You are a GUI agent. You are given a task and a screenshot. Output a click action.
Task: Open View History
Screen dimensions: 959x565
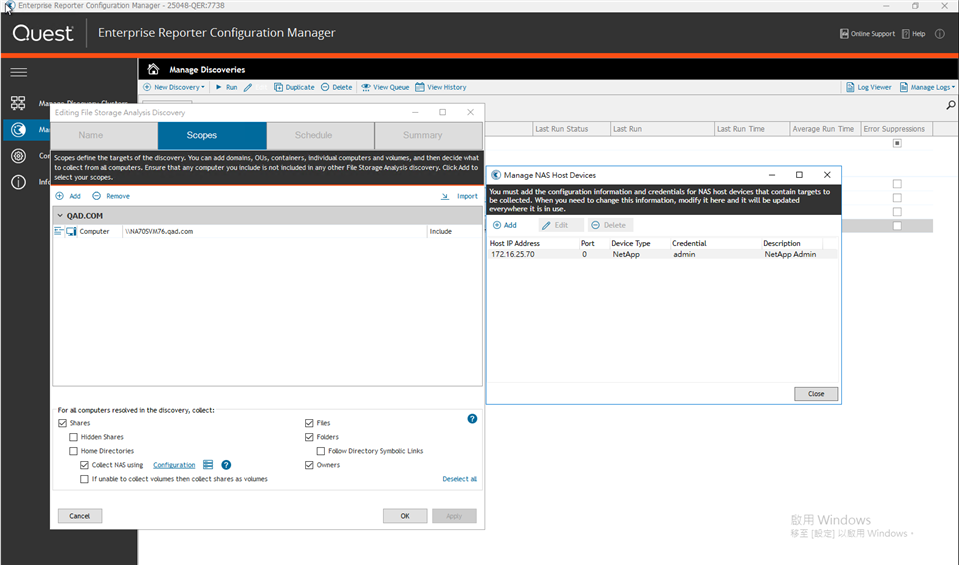(x=441, y=87)
